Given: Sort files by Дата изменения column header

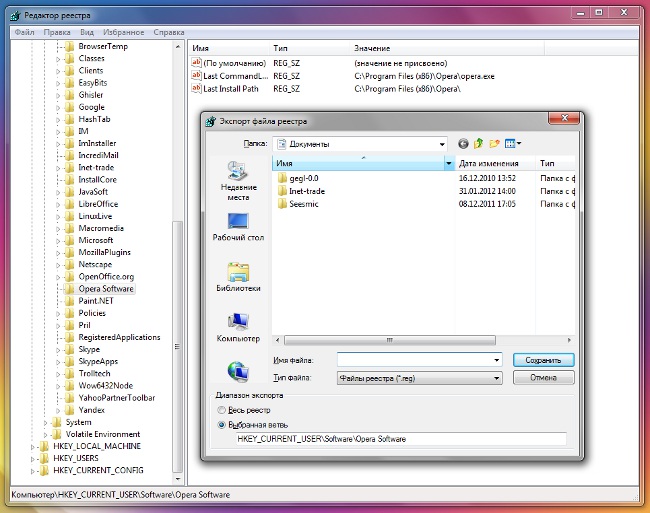Looking at the screenshot, I should [495, 163].
